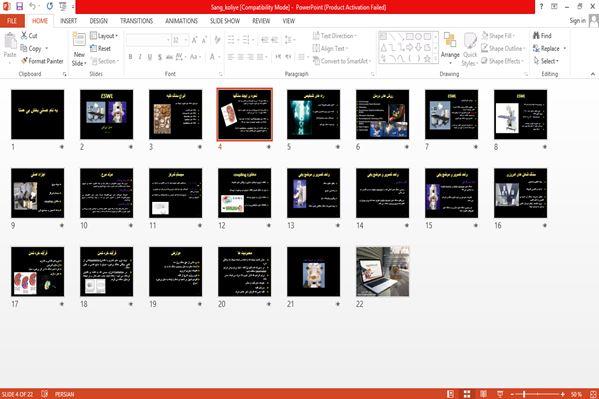The image size is (599, 399).
Task: Switch to Slide Sorter view in status bar
Action: click(467, 394)
